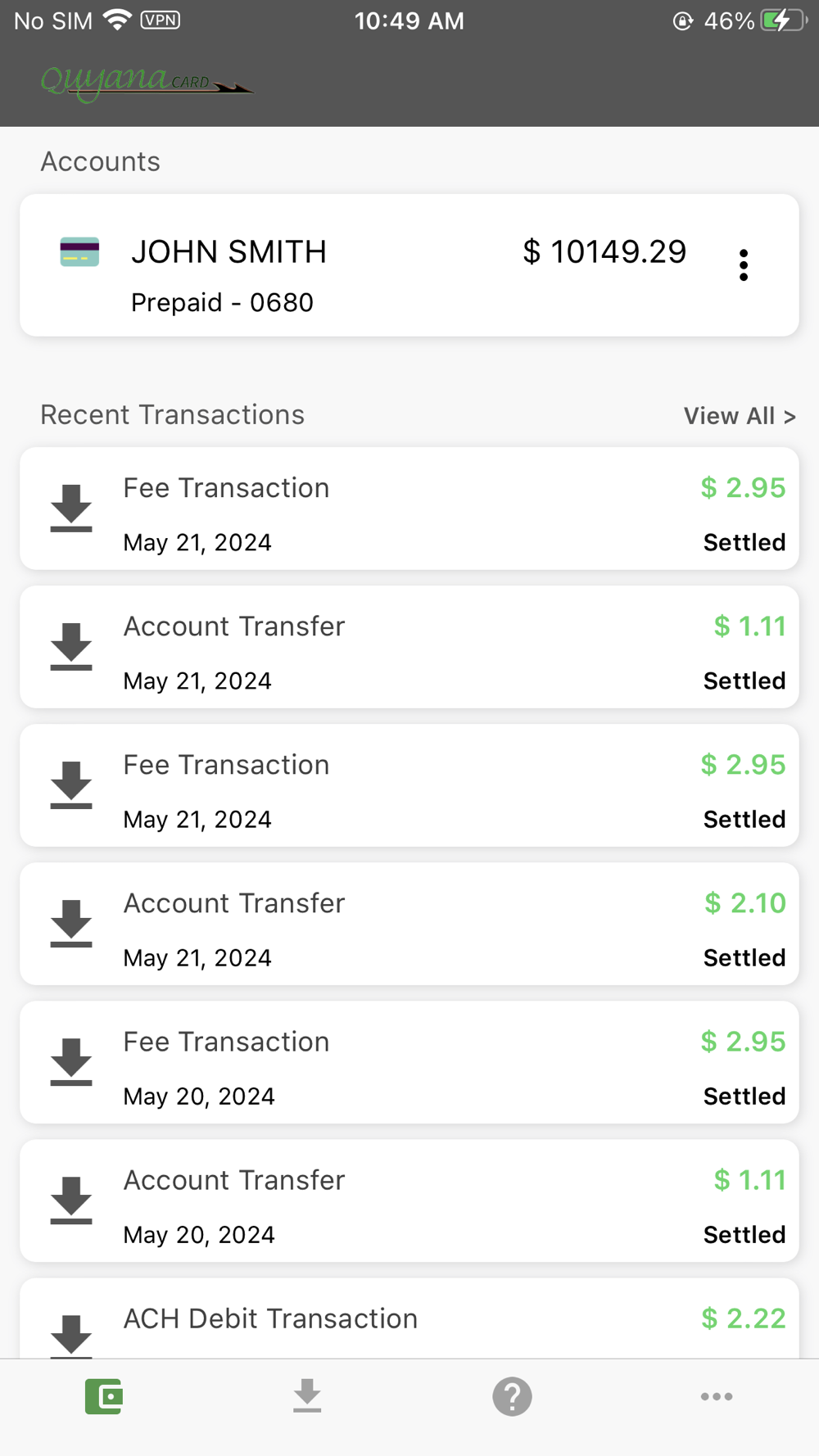Screen dimensions: 819x1456
Task: Tap the prepaid card icon
Action: (x=79, y=252)
